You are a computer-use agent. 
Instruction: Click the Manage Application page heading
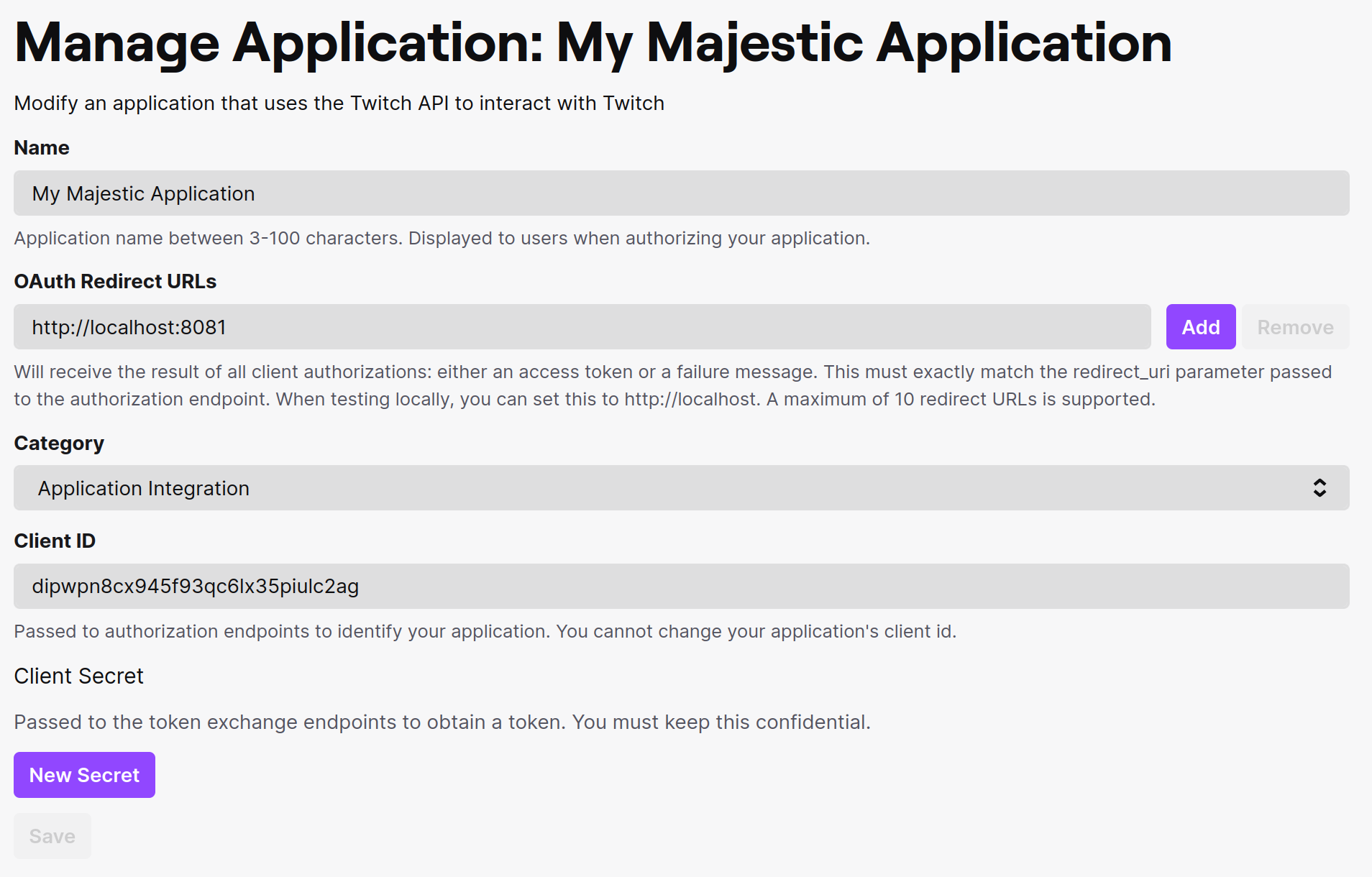[x=593, y=43]
